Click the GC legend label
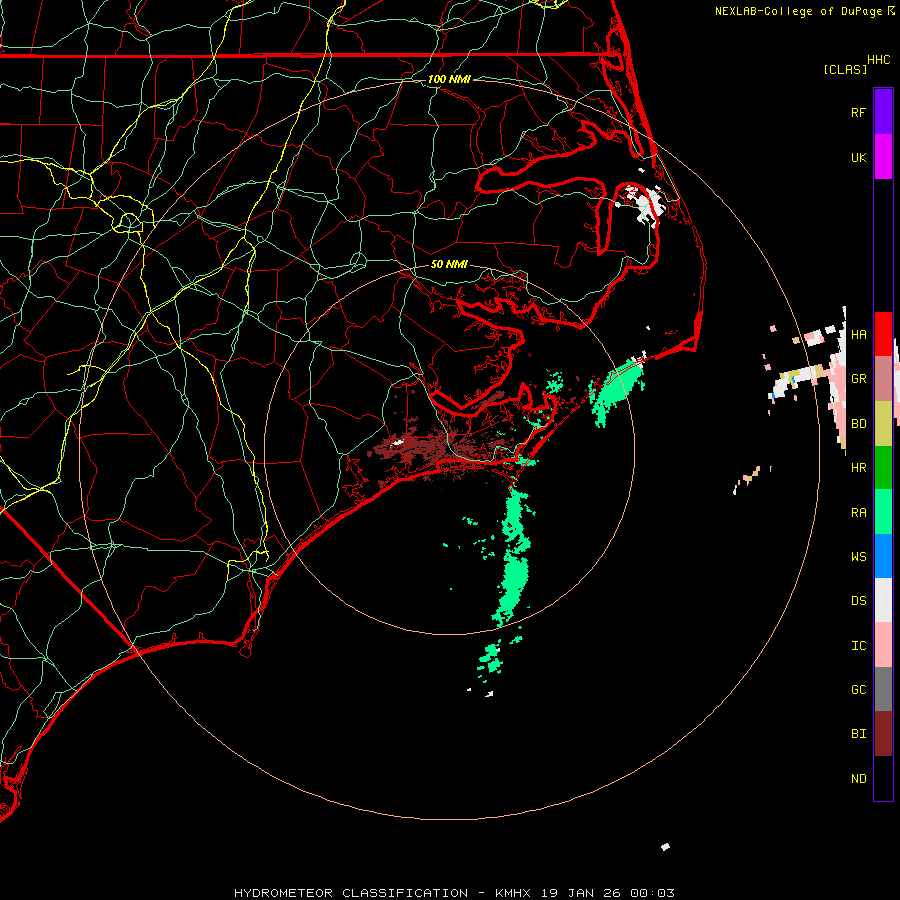Screen dimensions: 900x900 [858, 690]
